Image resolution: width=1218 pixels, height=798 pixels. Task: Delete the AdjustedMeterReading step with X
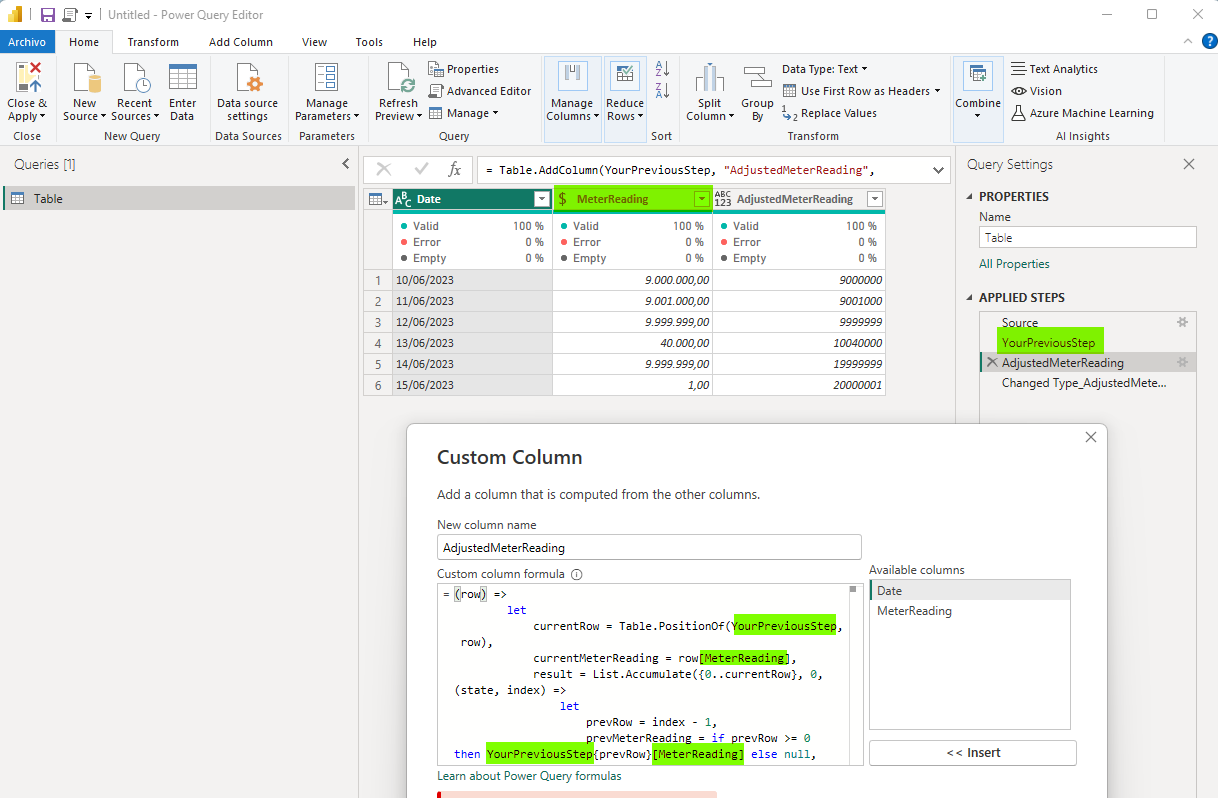pyautogui.click(x=992, y=362)
